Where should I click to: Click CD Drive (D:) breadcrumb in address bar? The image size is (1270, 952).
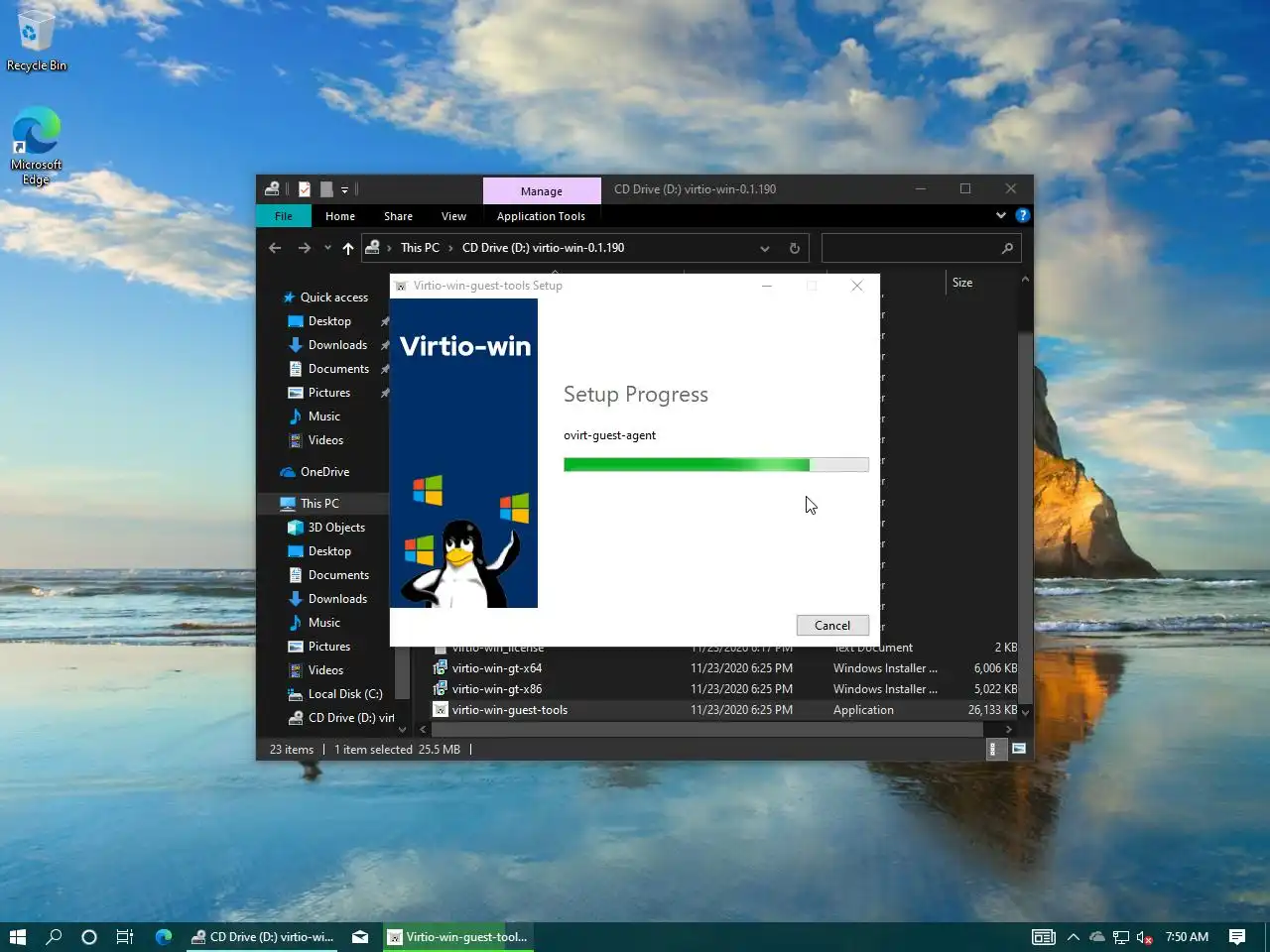[543, 248]
